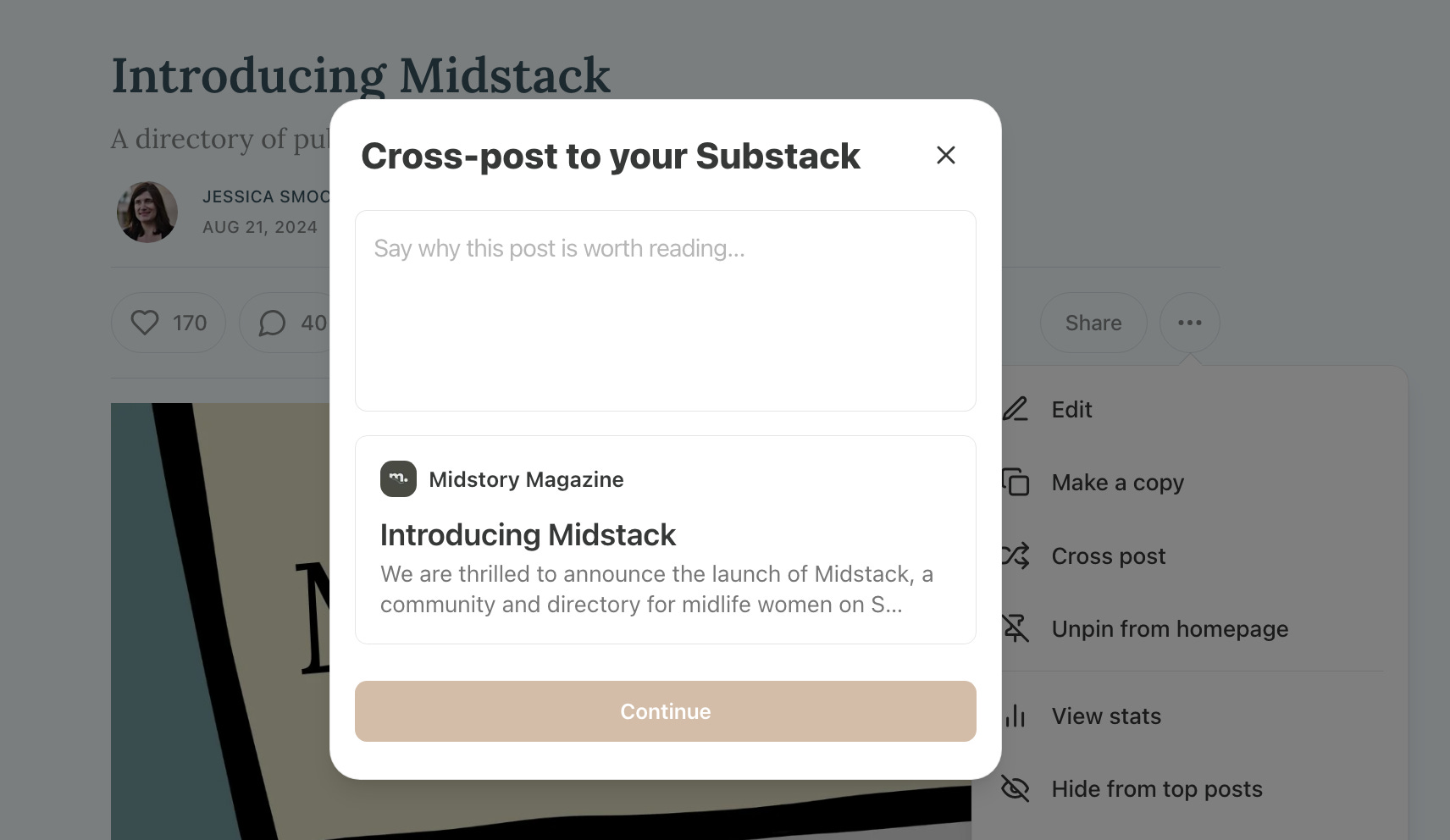Click the Cross post crossing-arrows icon
Viewport: 1450px width, 840px height.
coord(1015,555)
